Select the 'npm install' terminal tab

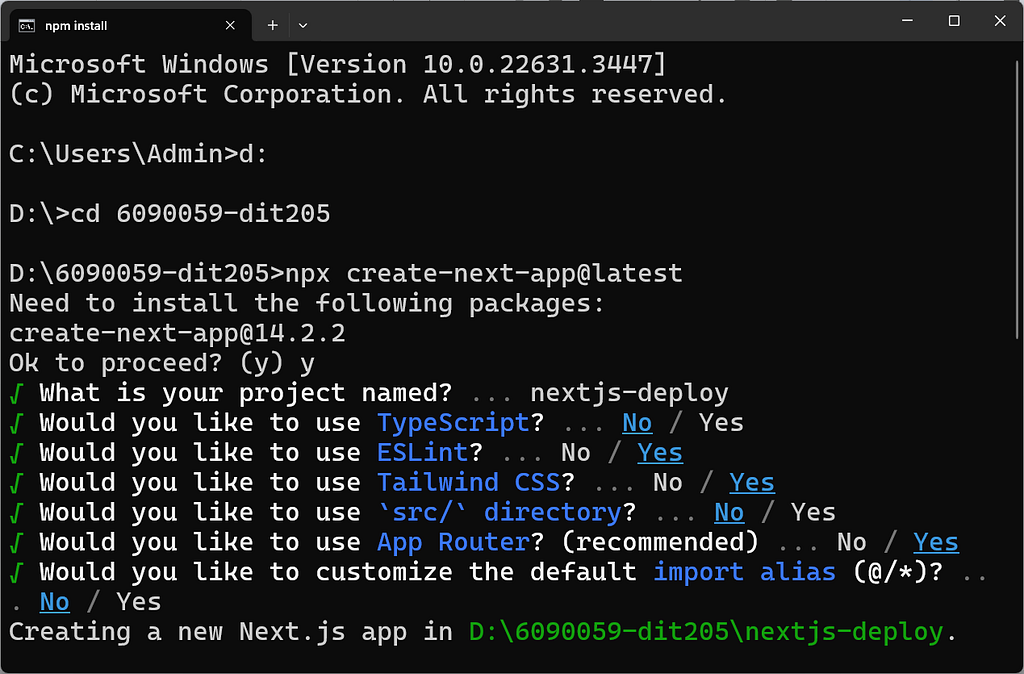(x=128, y=25)
